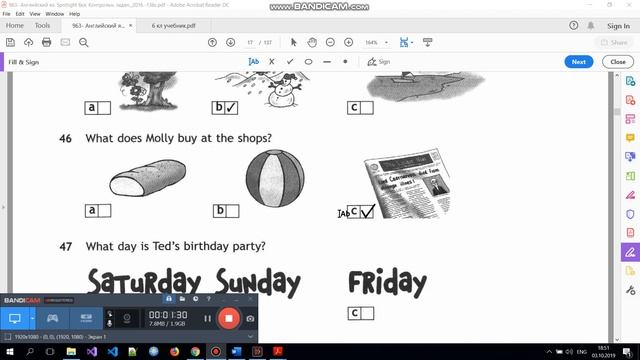Image resolution: width=640 pixels, height=360 pixels.
Task: Tick checkbox a under the bread
Action: point(104,211)
